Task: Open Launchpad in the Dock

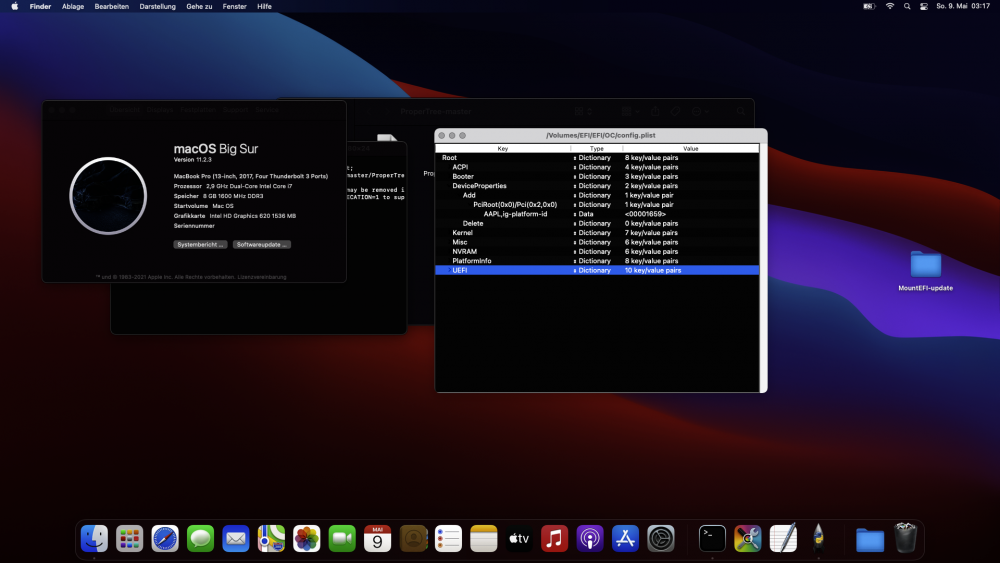Action: click(x=129, y=539)
